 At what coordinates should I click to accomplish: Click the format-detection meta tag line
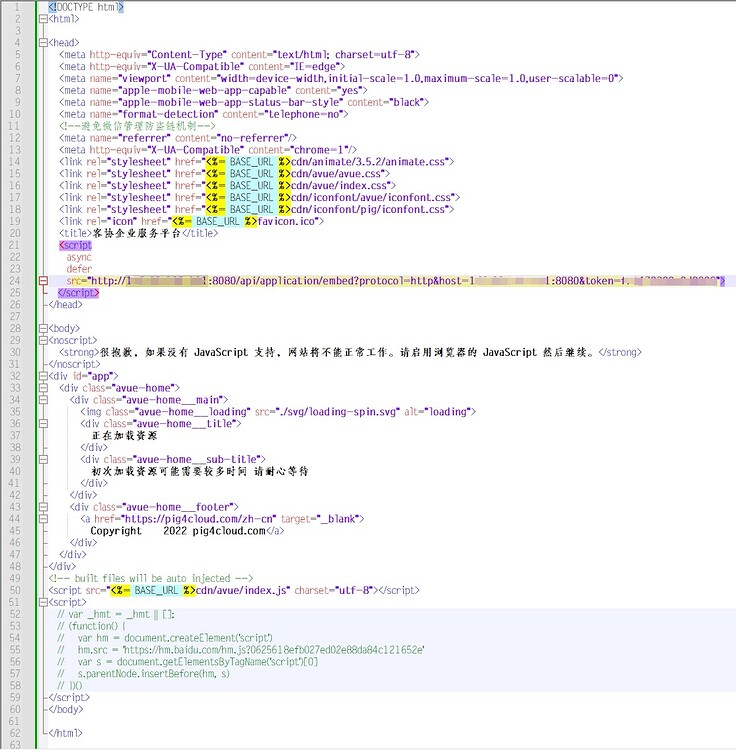coord(204,114)
